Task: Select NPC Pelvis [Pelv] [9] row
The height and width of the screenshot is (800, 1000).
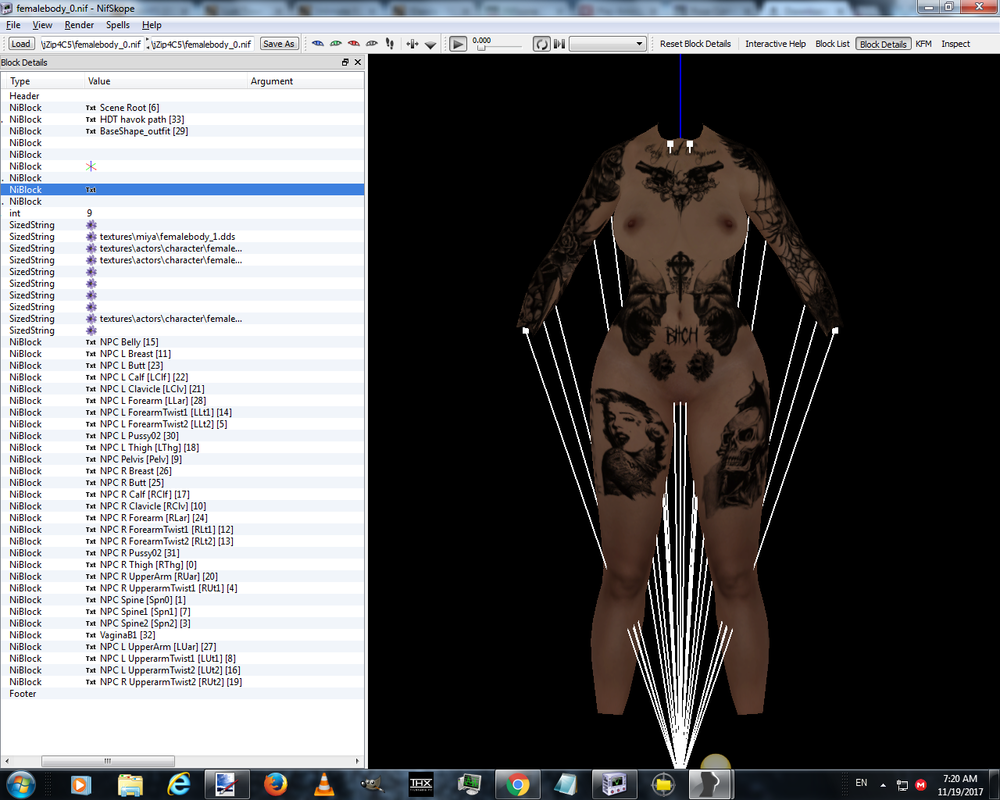Action: tap(182, 459)
